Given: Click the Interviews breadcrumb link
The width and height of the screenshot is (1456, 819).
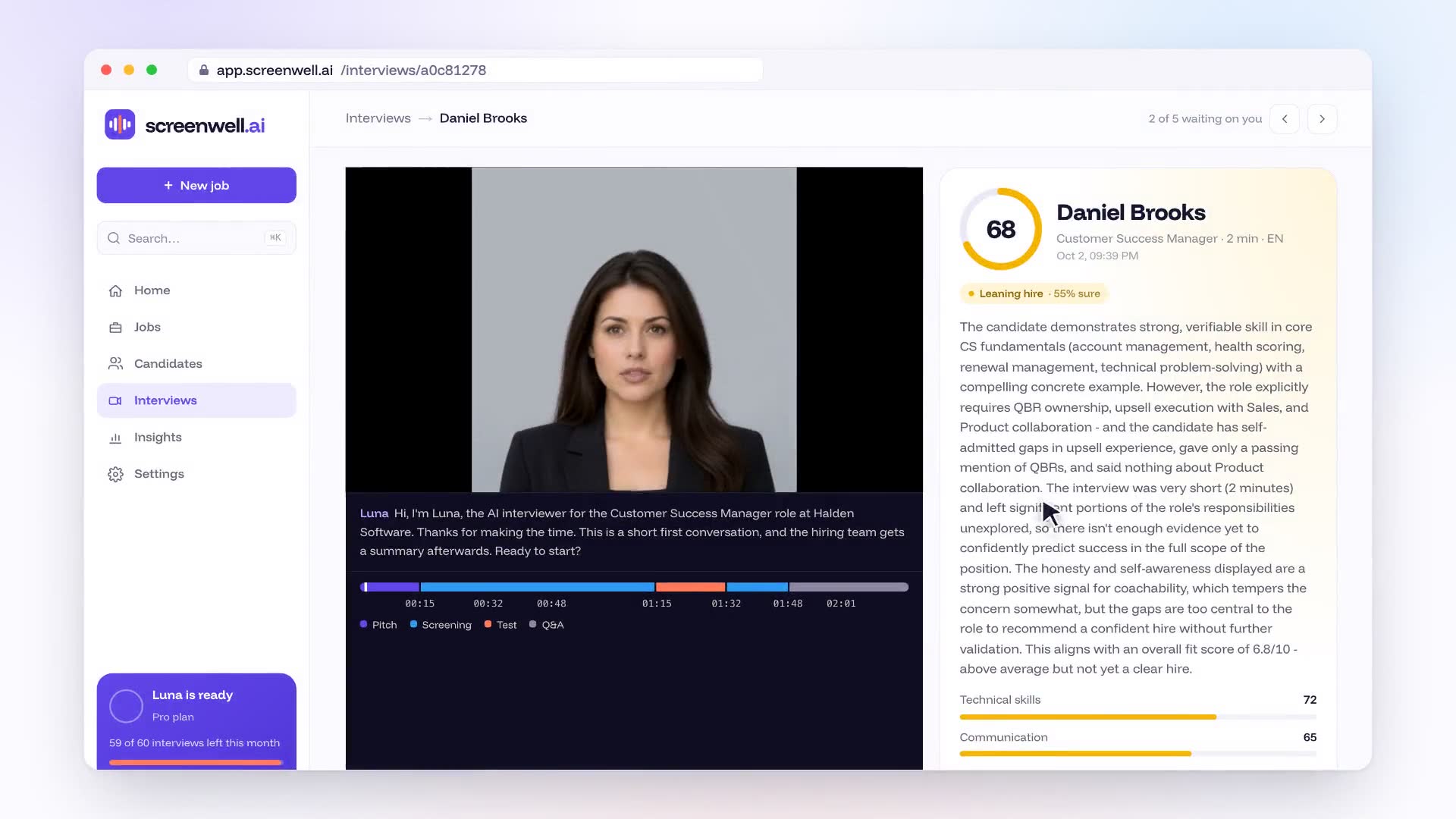Looking at the screenshot, I should [378, 118].
